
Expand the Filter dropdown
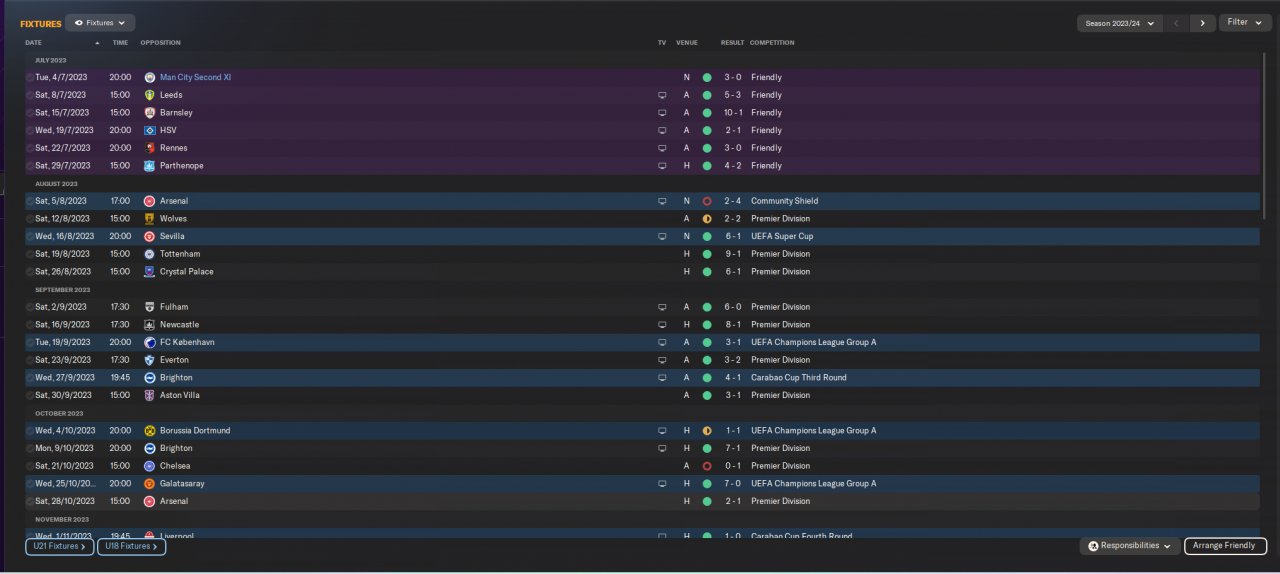tap(1245, 22)
